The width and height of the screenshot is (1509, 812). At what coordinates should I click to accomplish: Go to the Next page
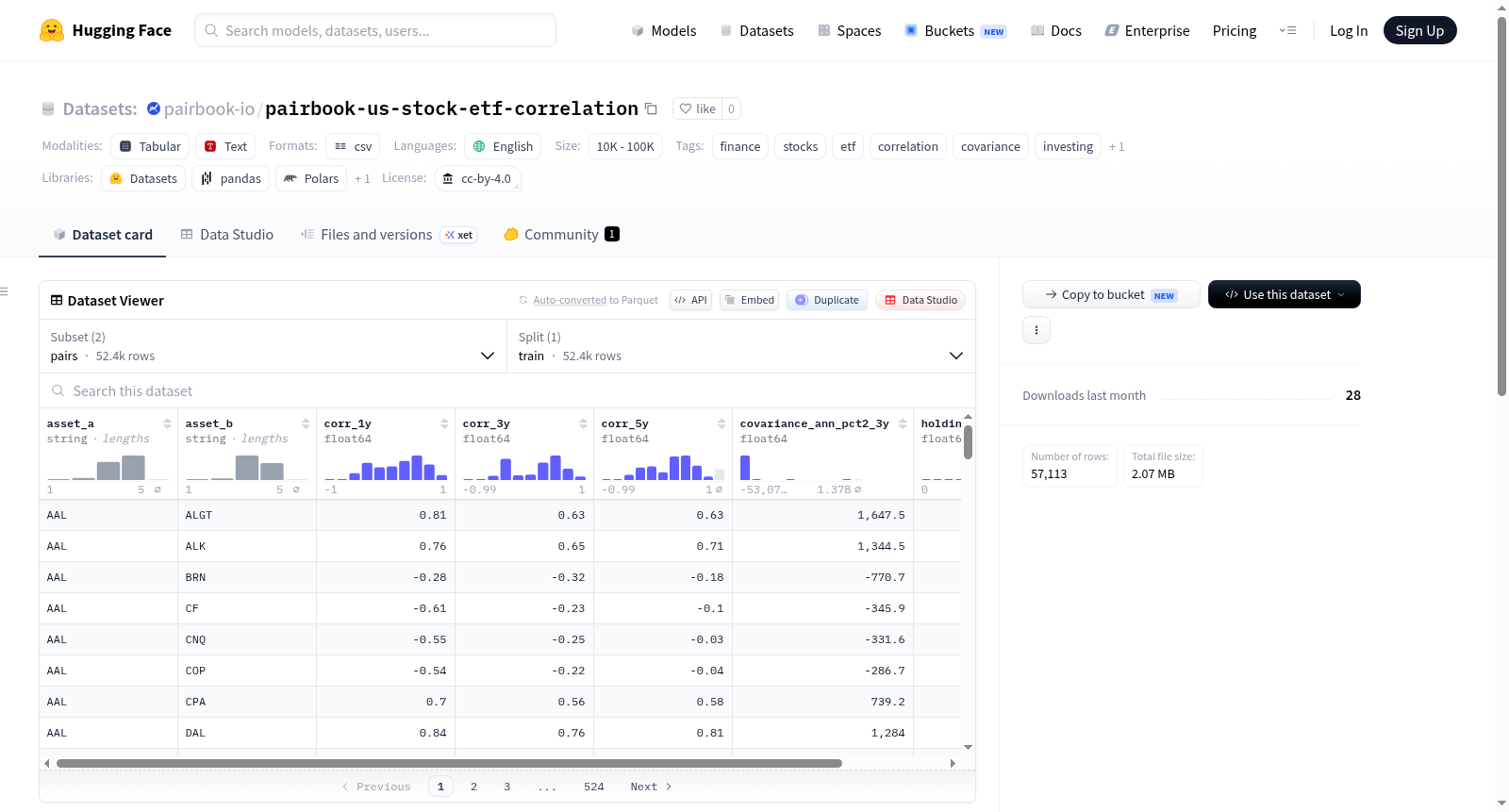[x=651, y=787]
